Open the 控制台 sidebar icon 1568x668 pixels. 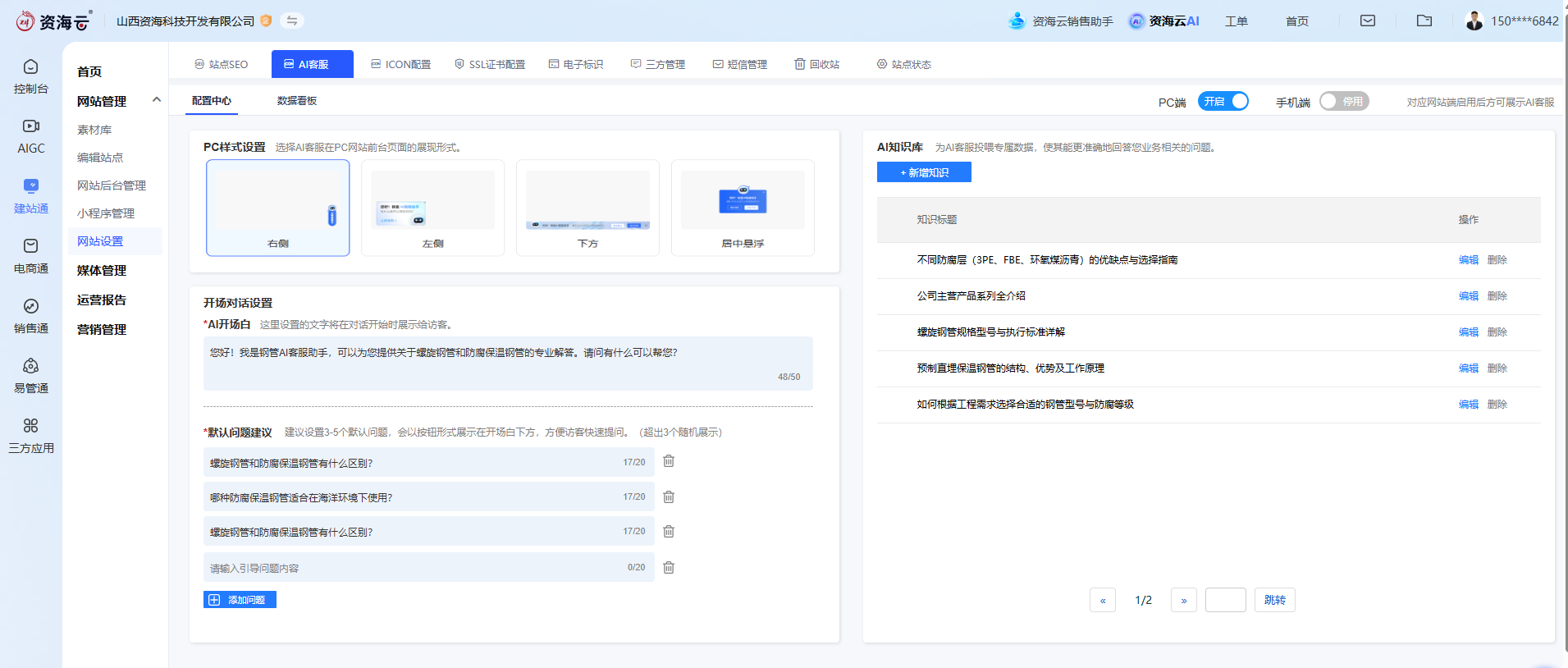tap(30, 76)
